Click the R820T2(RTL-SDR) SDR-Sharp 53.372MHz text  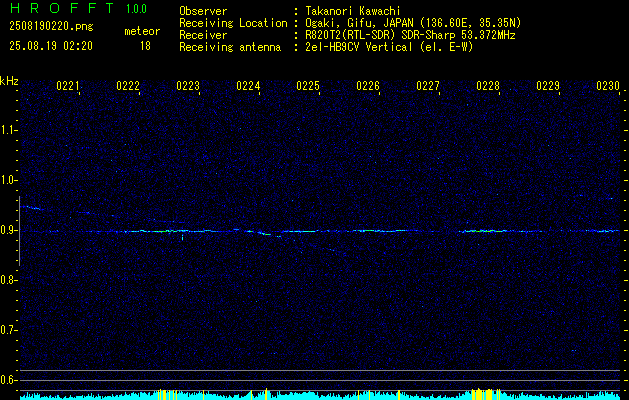(410, 35)
